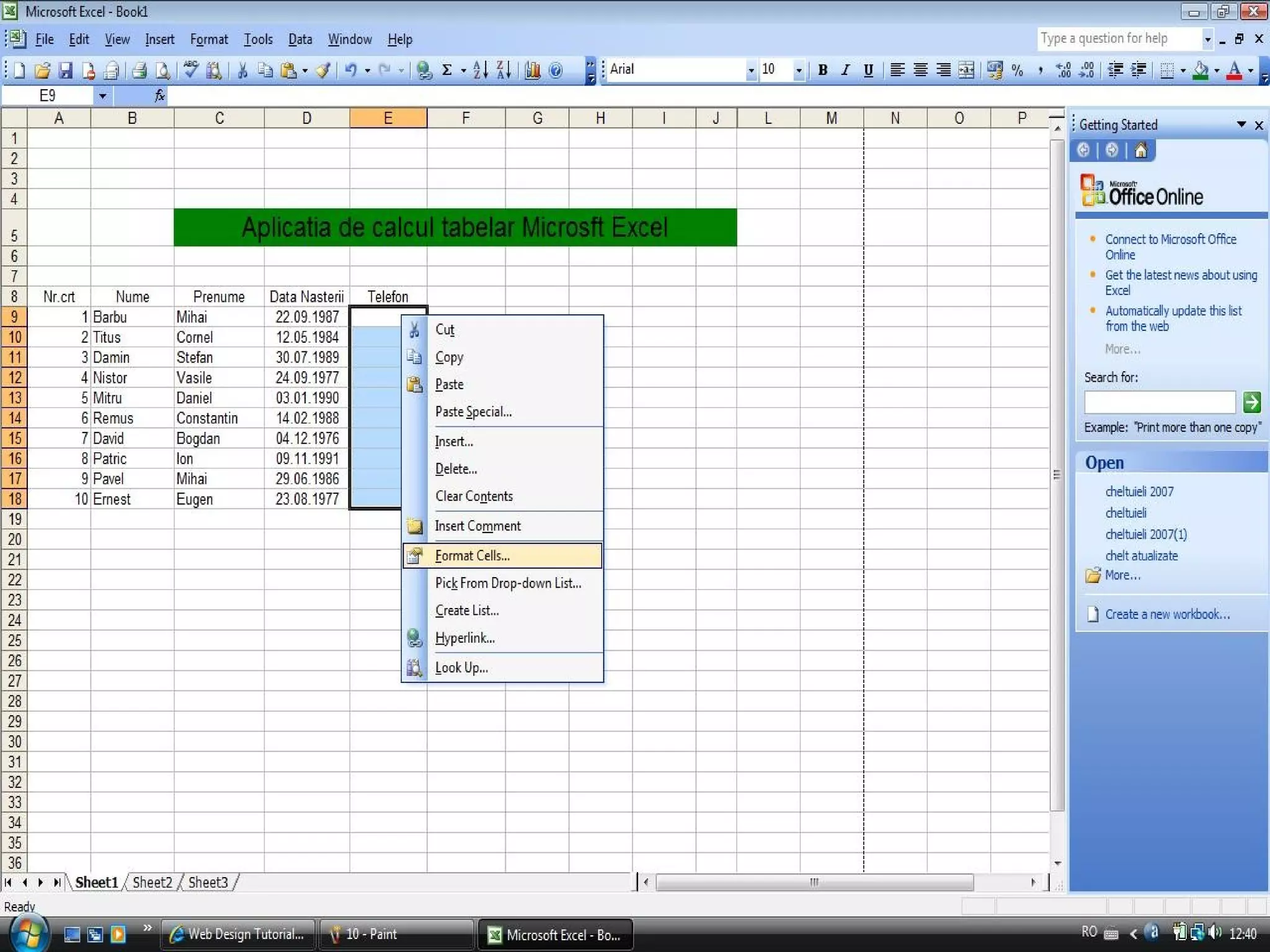This screenshot has width=1270, height=952.
Task: Open Print Preview icon
Action: tap(162, 70)
